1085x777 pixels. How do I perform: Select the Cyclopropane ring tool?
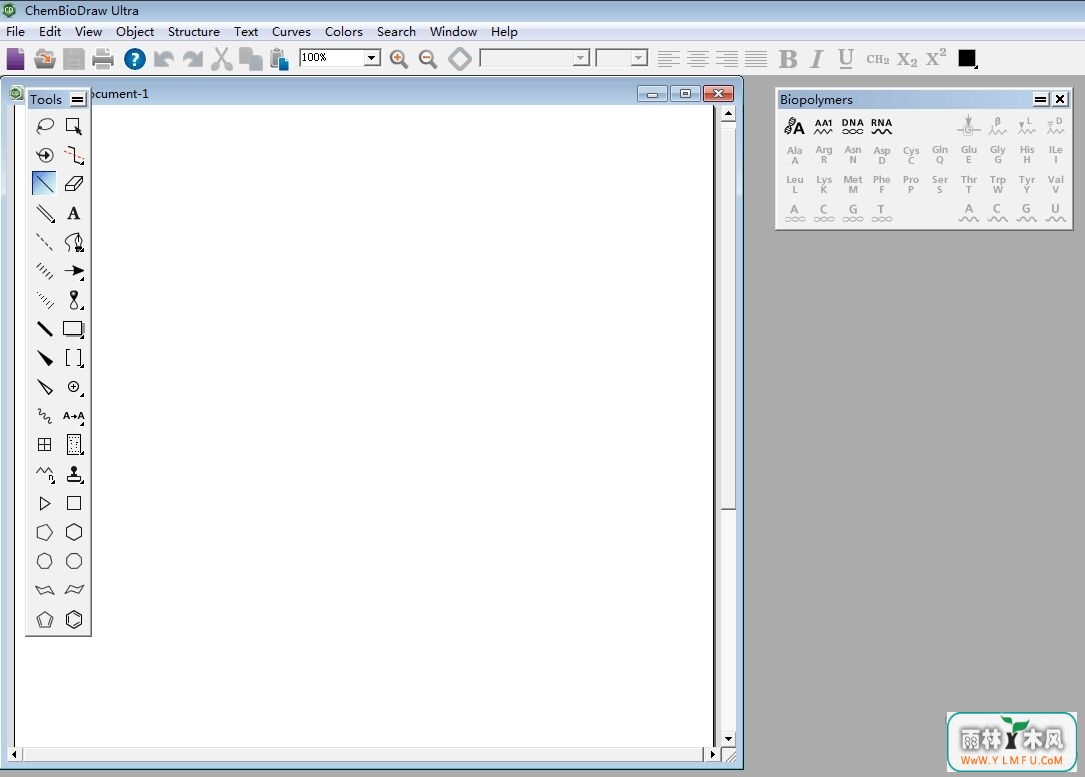pyautogui.click(x=44, y=503)
